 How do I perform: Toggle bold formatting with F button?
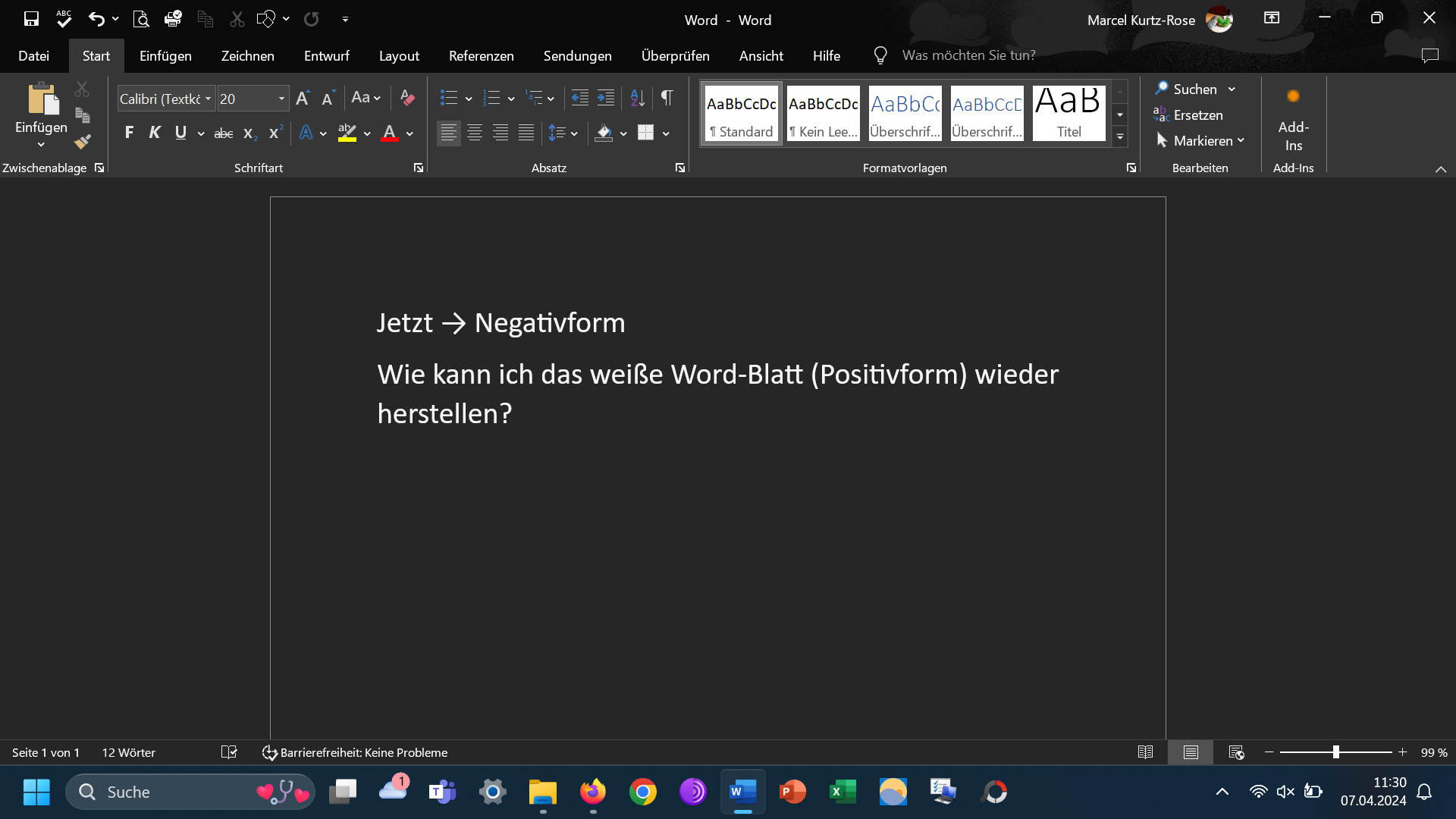point(129,133)
